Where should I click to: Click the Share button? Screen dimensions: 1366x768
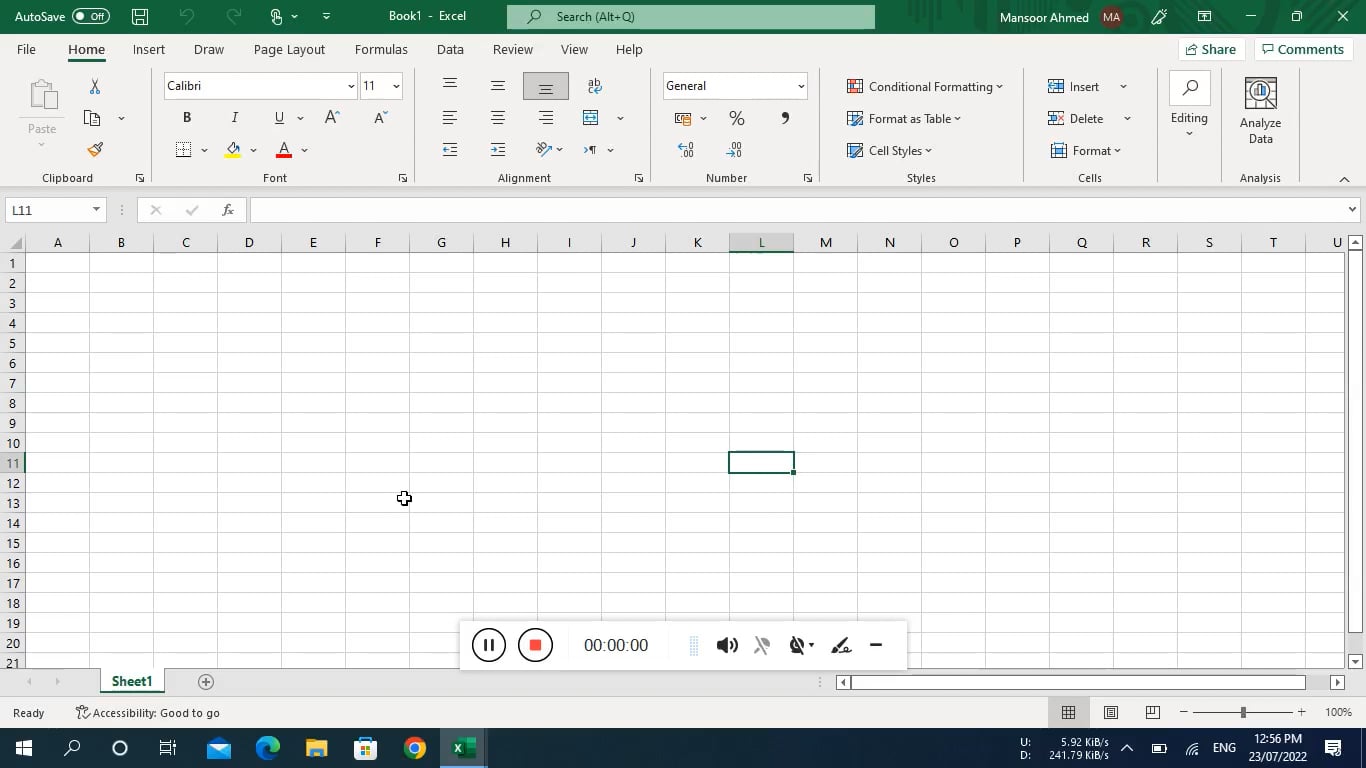point(1210,49)
